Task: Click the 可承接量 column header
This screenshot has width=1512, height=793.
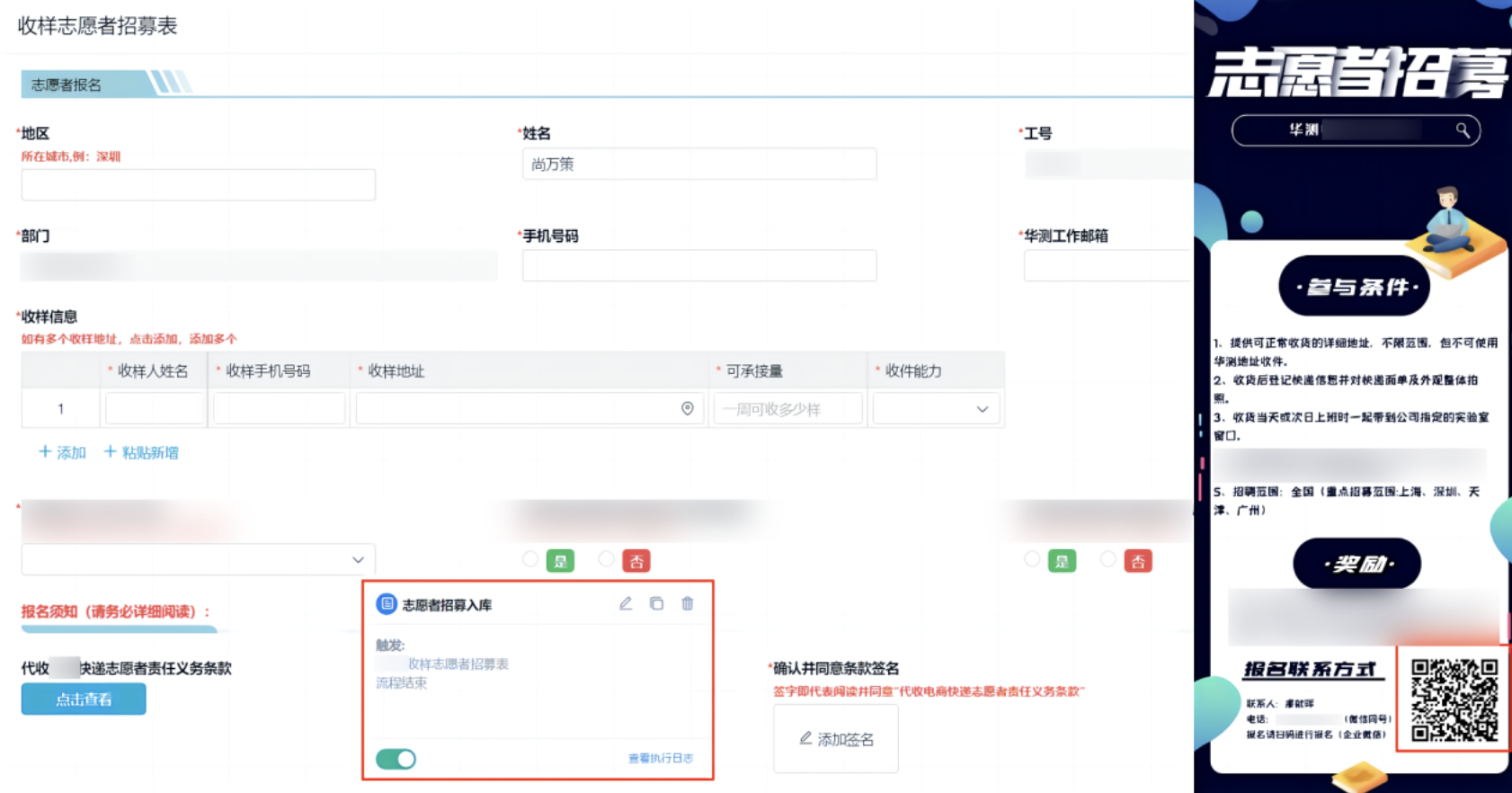Action: click(x=754, y=370)
